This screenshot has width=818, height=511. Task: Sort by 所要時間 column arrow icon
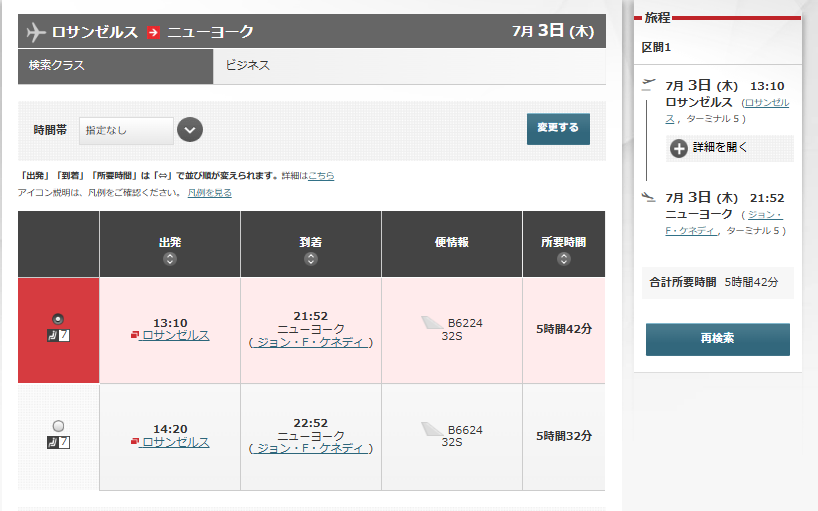[x=563, y=259]
